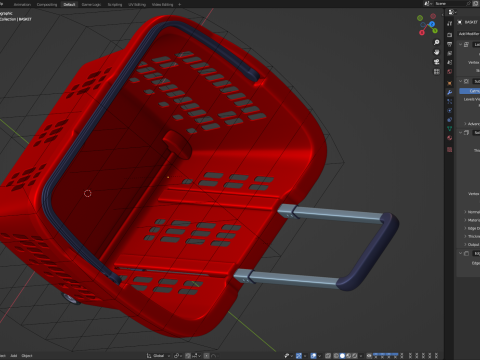Open the Global transform orientation dropdown
This screenshot has height=360, width=480.
tap(159, 356)
